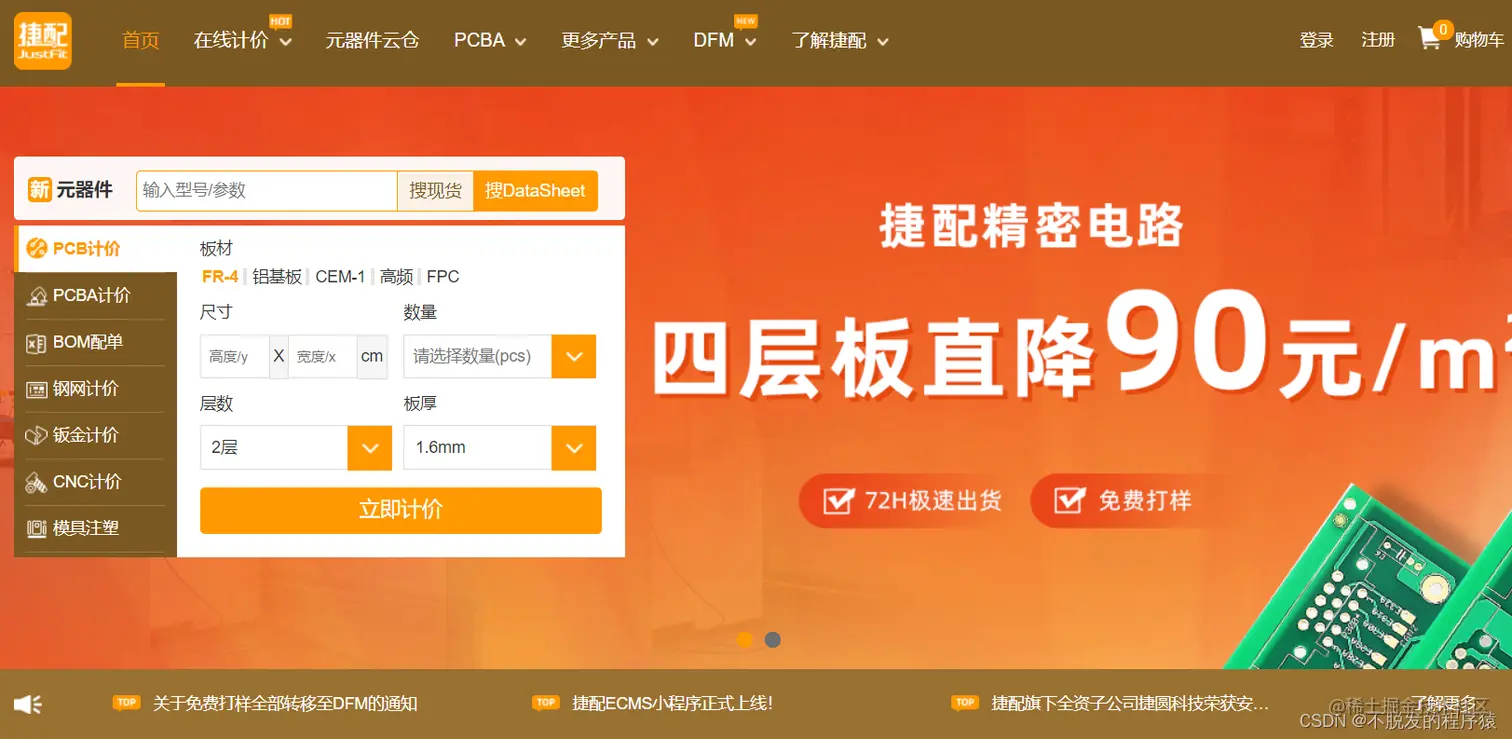Image resolution: width=1512 pixels, height=739 pixels.
Task: Click the JustFit logo icon
Action: (43, 41)
